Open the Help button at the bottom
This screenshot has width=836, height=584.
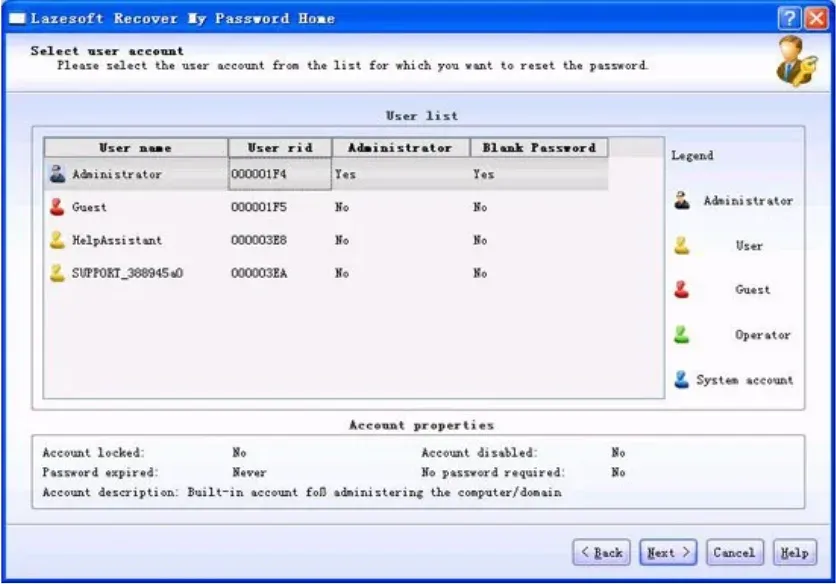point(795,553)
